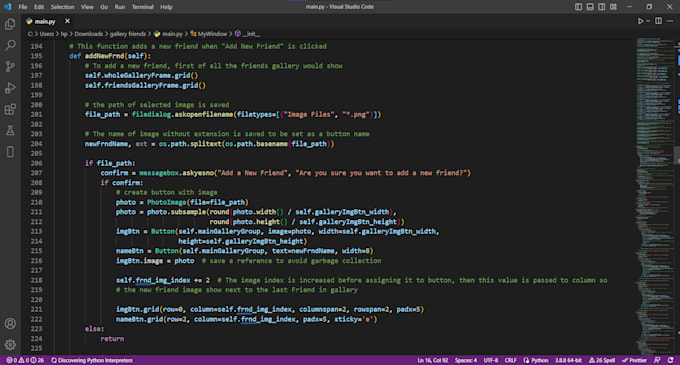Open the MyWindow breadcrumb dropdown
The width and height of the screenshot is (680, 365).
click(209, 34)
